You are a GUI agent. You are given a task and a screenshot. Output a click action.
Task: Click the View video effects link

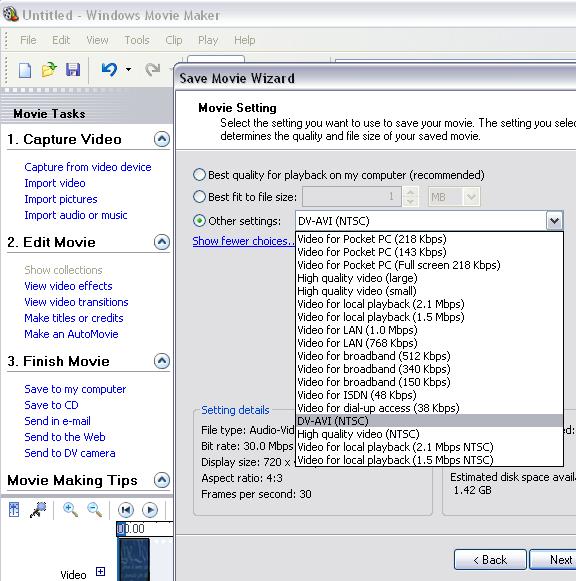point(68,286)
